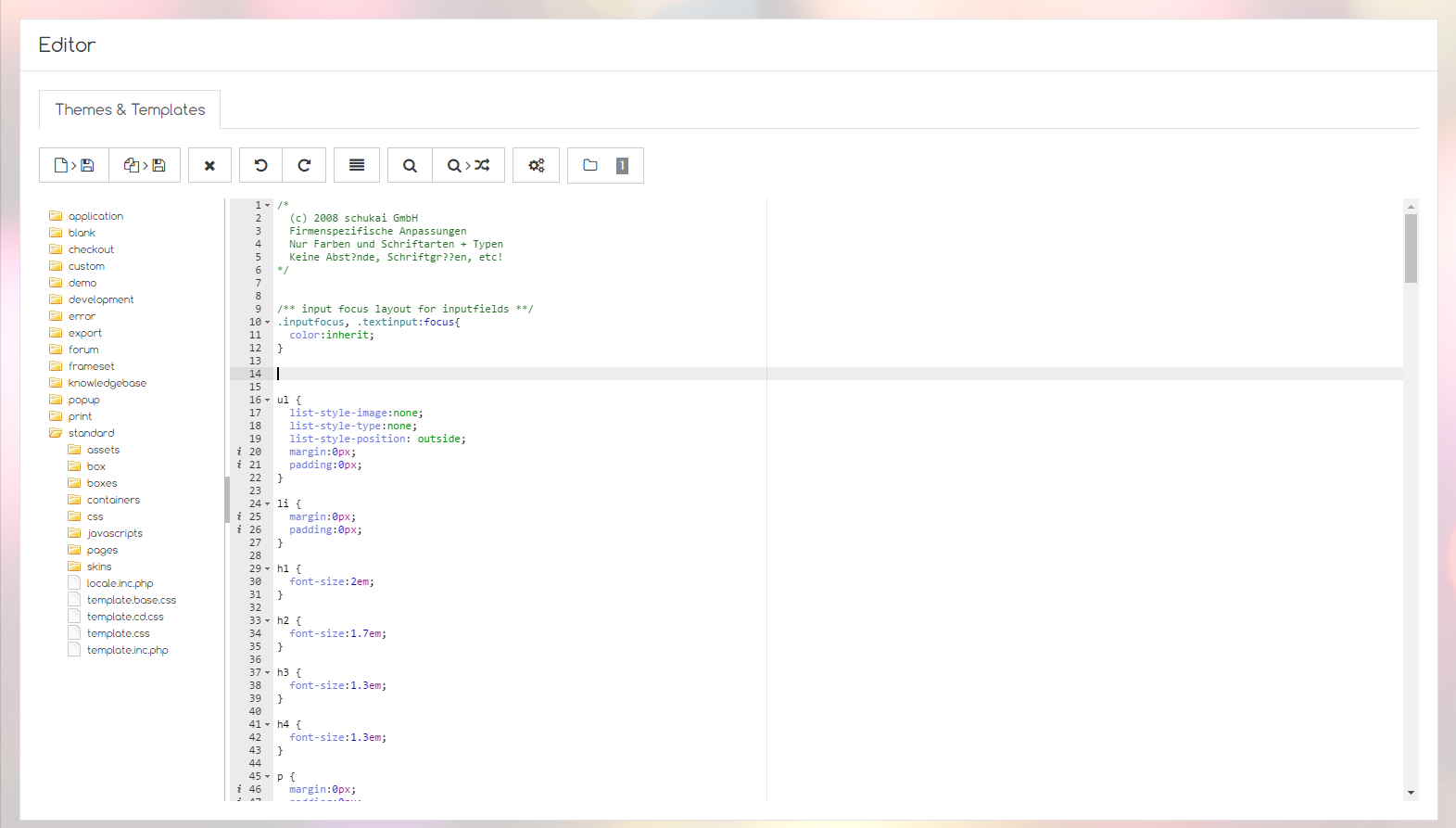Screen dimensions: 1456x828
Task: Click the justify lines toolbar icon
Action: [x=357, y=165]
